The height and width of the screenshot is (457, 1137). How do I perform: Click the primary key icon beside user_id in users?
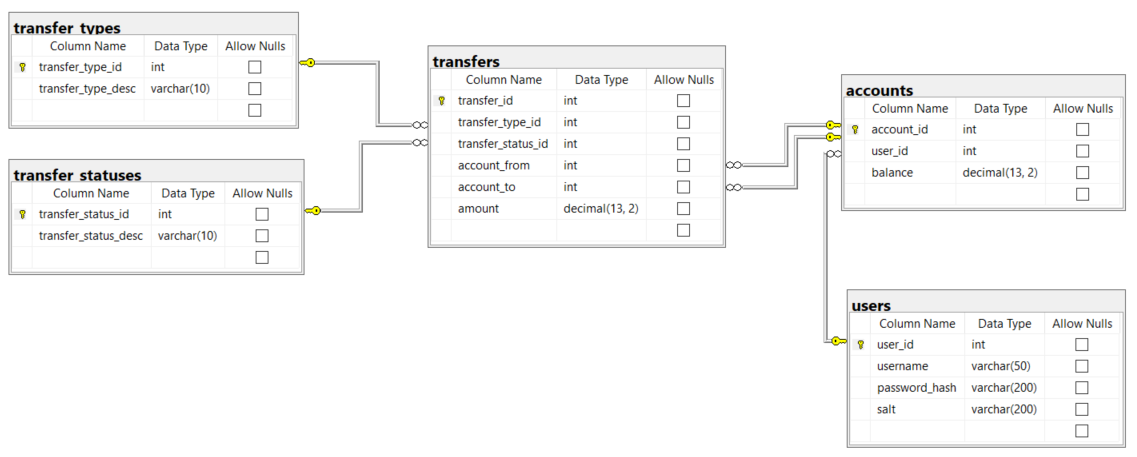[x=861, y=345]
